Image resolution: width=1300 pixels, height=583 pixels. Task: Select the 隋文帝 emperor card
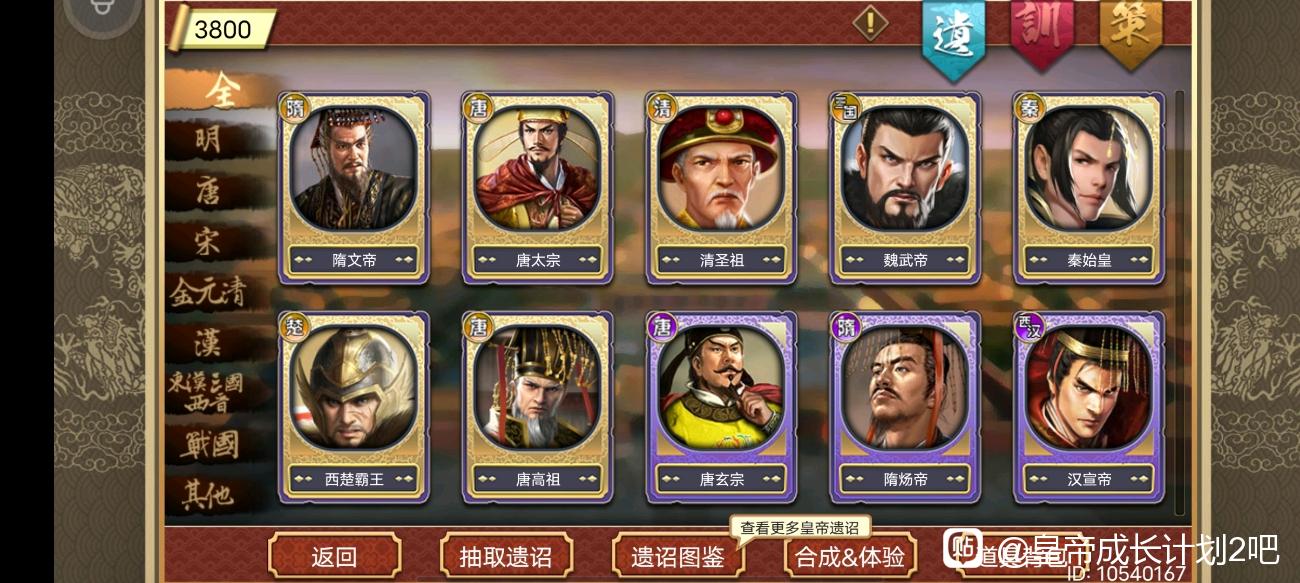tap(354, 188)
